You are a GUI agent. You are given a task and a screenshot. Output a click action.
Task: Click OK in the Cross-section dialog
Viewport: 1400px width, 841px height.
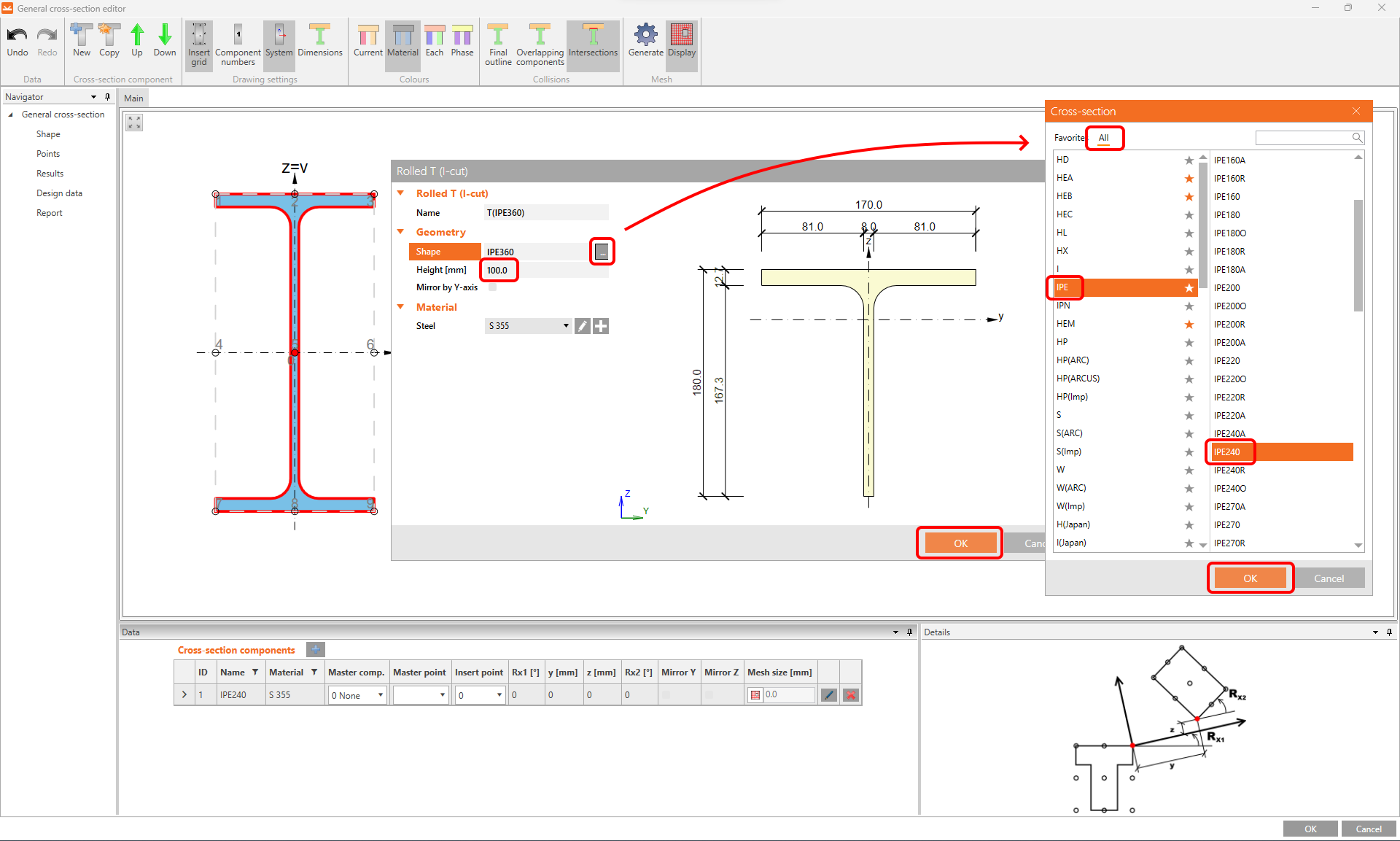tap(1250, 578)
